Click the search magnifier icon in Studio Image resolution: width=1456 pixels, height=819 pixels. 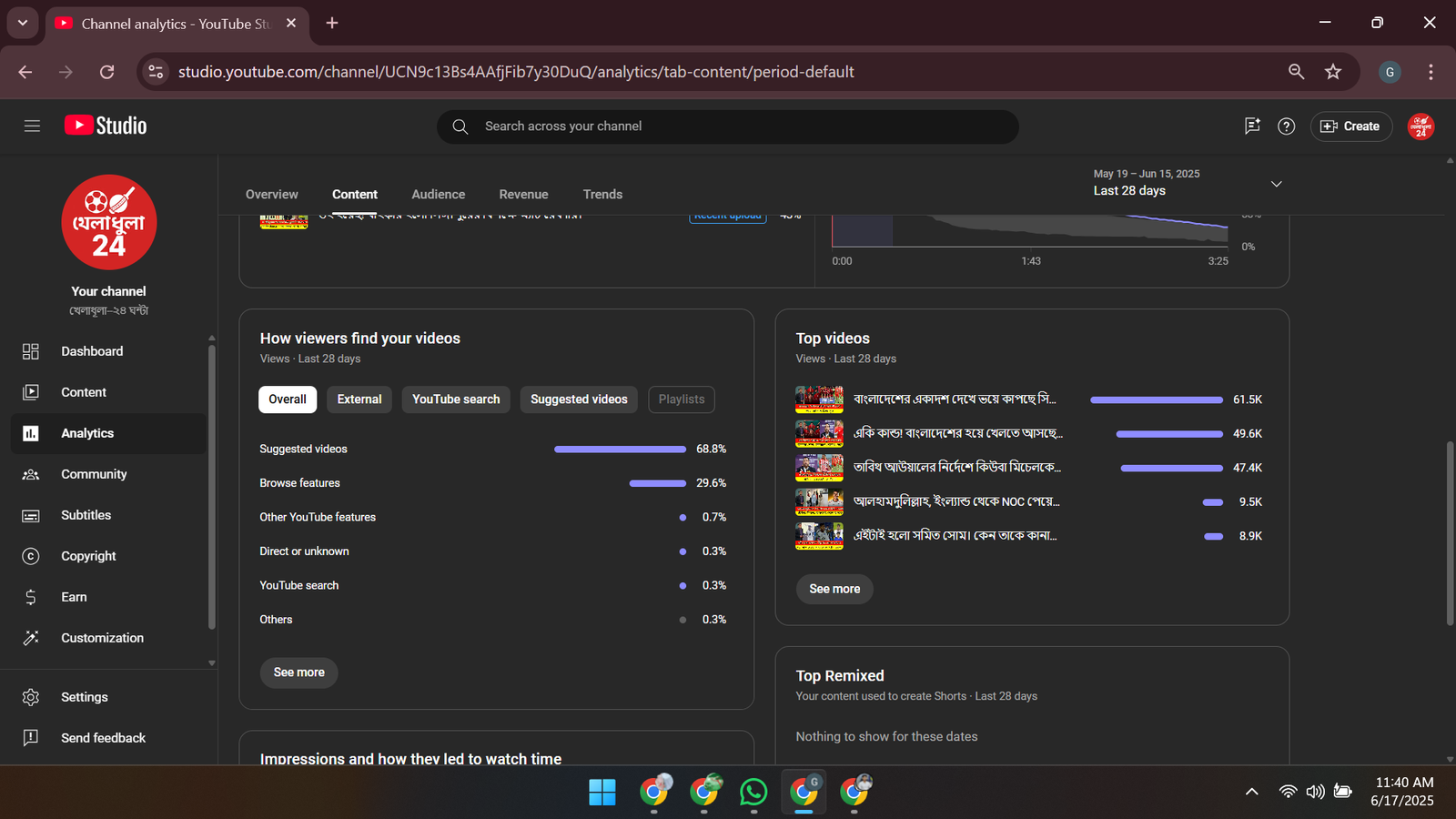click(x=460, y=126)
